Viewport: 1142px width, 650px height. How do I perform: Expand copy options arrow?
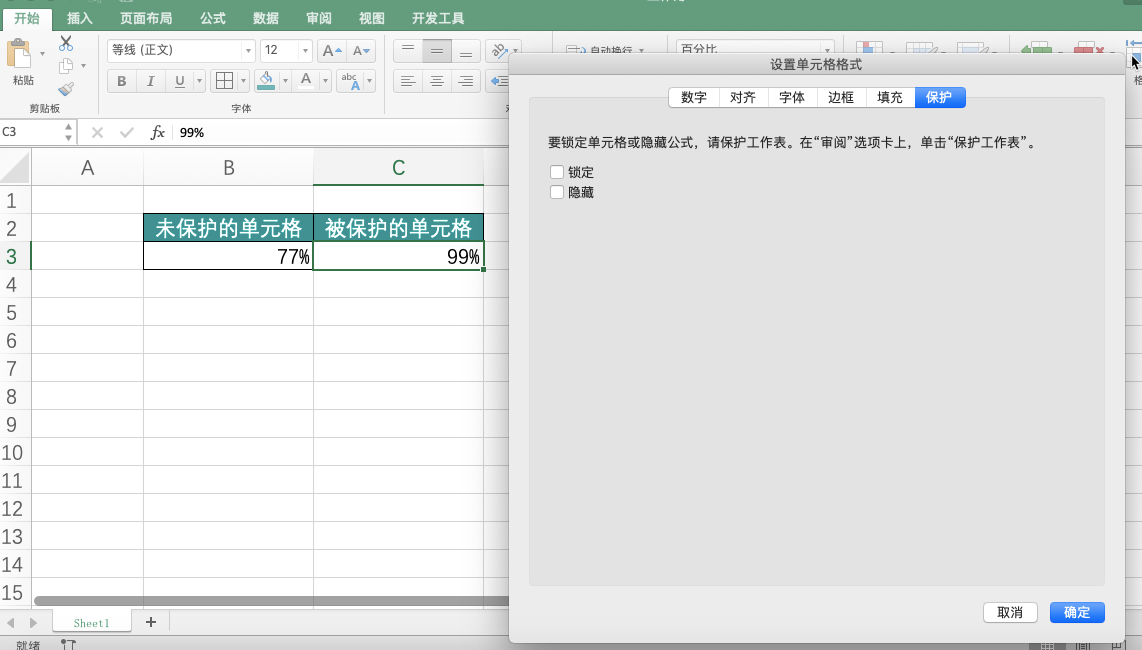click(x=83, y=66)
